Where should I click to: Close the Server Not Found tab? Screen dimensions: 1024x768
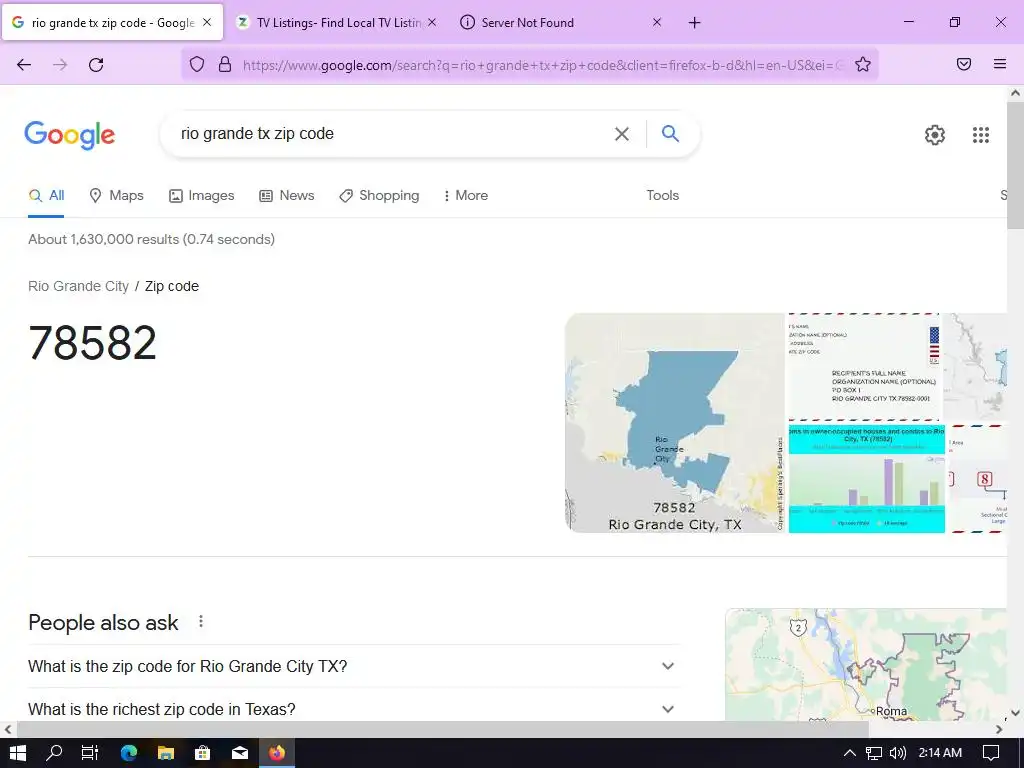coord(657,22)
